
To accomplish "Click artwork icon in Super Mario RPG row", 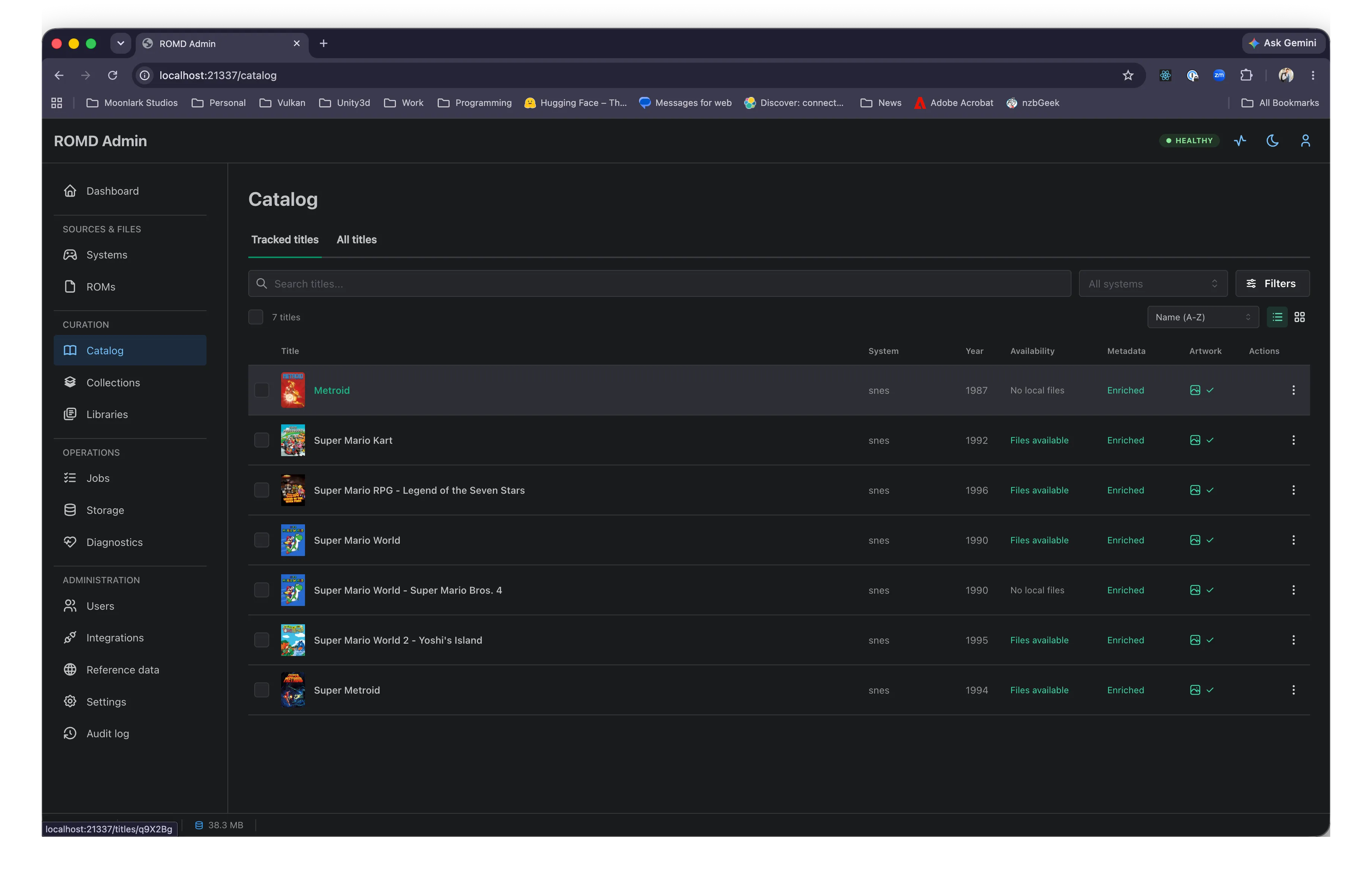I will click(1195, 490).
